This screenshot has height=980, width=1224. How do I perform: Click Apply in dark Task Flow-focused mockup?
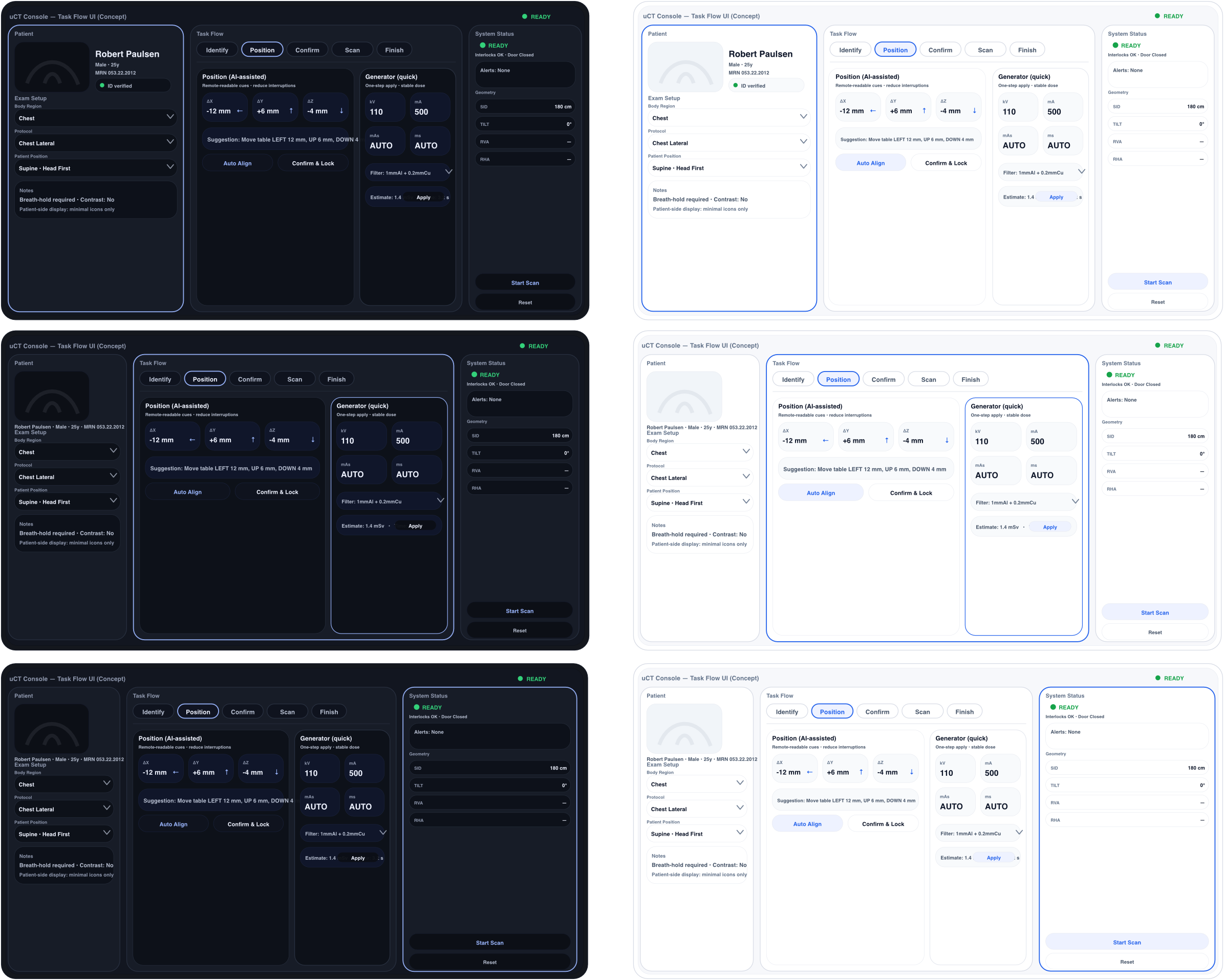(415, 526)
